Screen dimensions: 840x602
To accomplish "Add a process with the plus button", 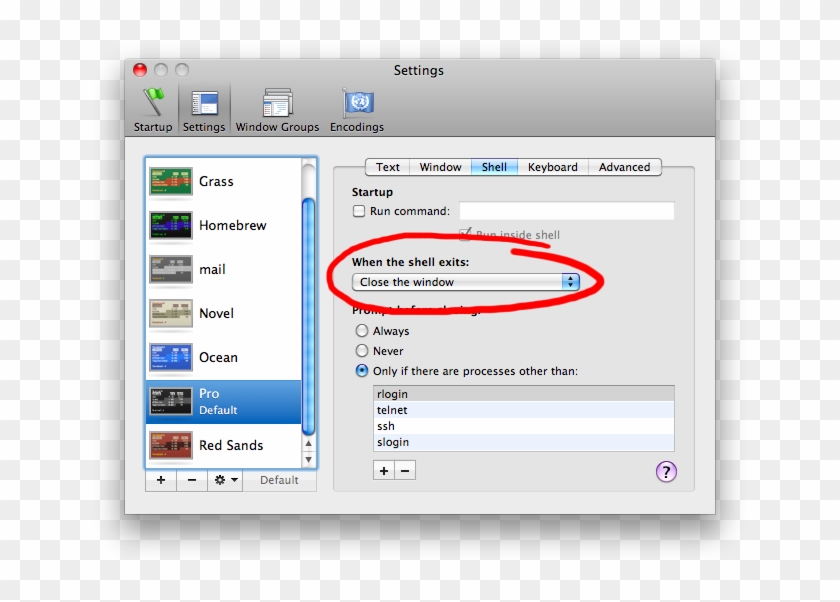I will pos(384,471).
